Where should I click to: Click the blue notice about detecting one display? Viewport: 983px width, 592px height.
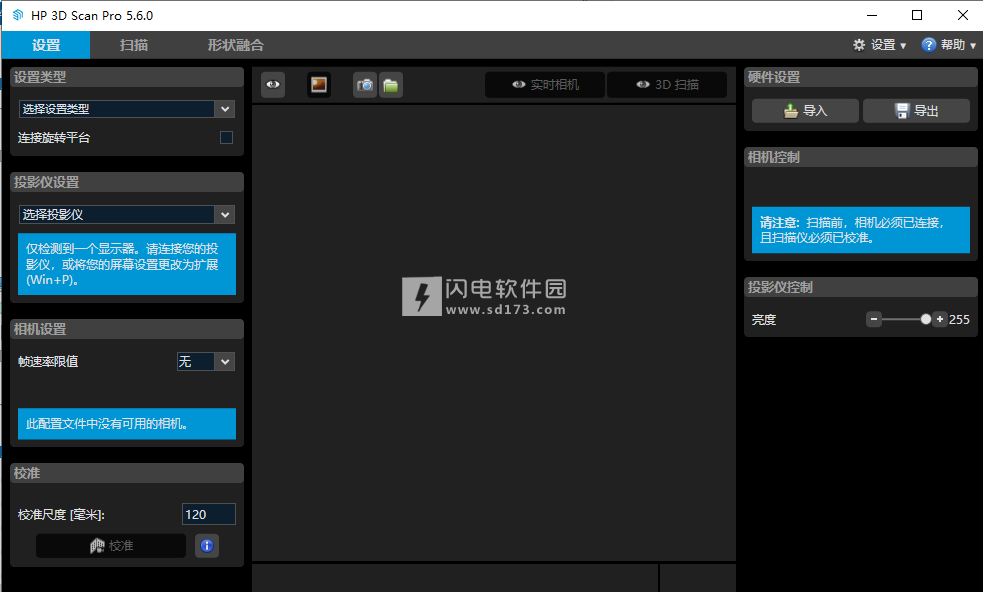[127, 264]
